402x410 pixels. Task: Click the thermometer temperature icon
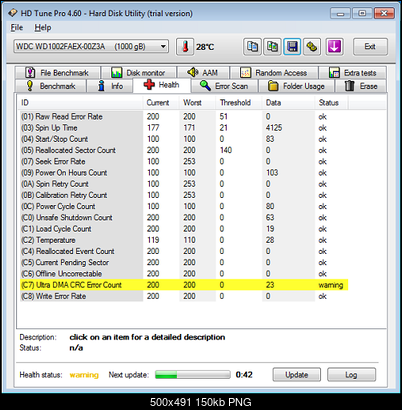(x=185, y=47)
